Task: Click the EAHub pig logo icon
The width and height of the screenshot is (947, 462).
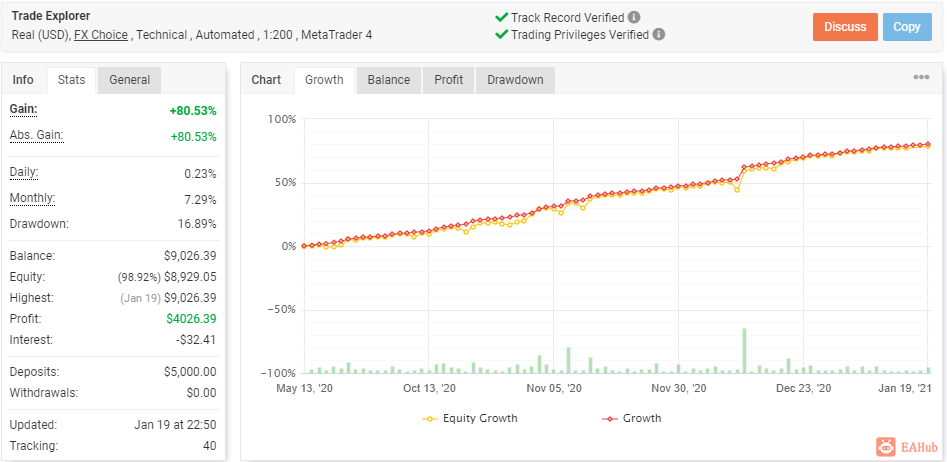Action: pyautogui.click(x=885, y=447)
